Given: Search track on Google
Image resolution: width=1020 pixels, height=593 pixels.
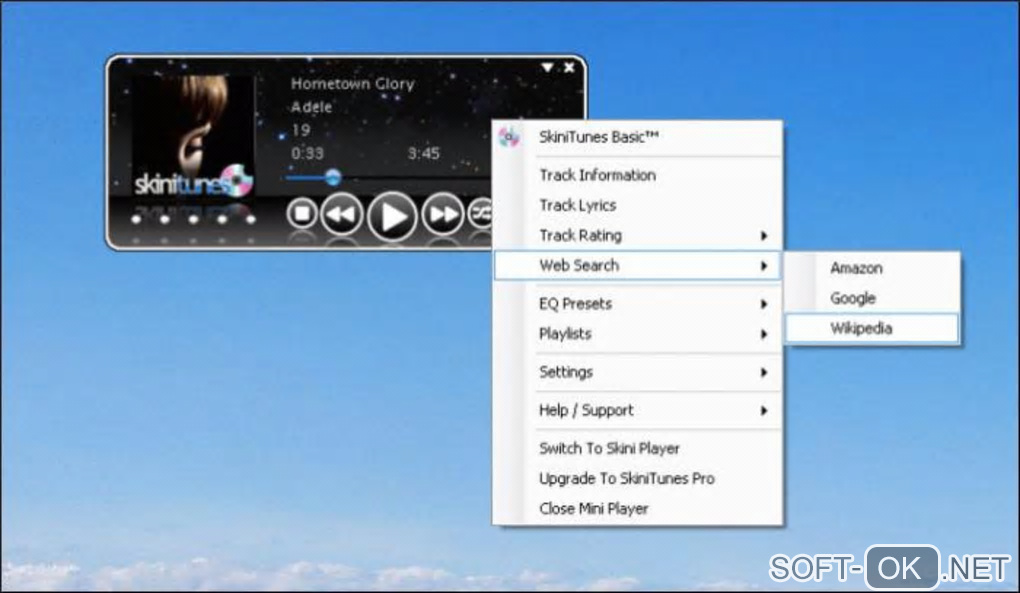Looking at the screenshot, I should (x=872, y=298).
